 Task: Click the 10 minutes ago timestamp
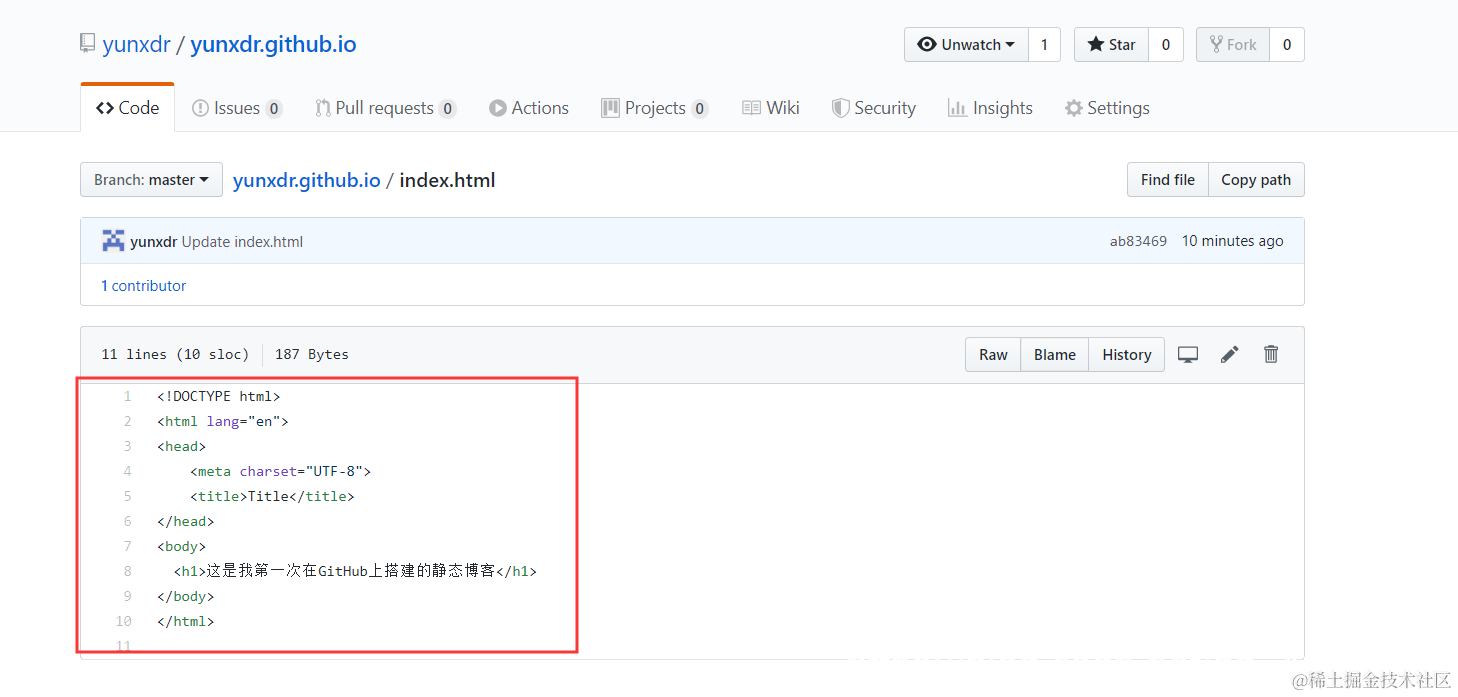point(1232,241)
